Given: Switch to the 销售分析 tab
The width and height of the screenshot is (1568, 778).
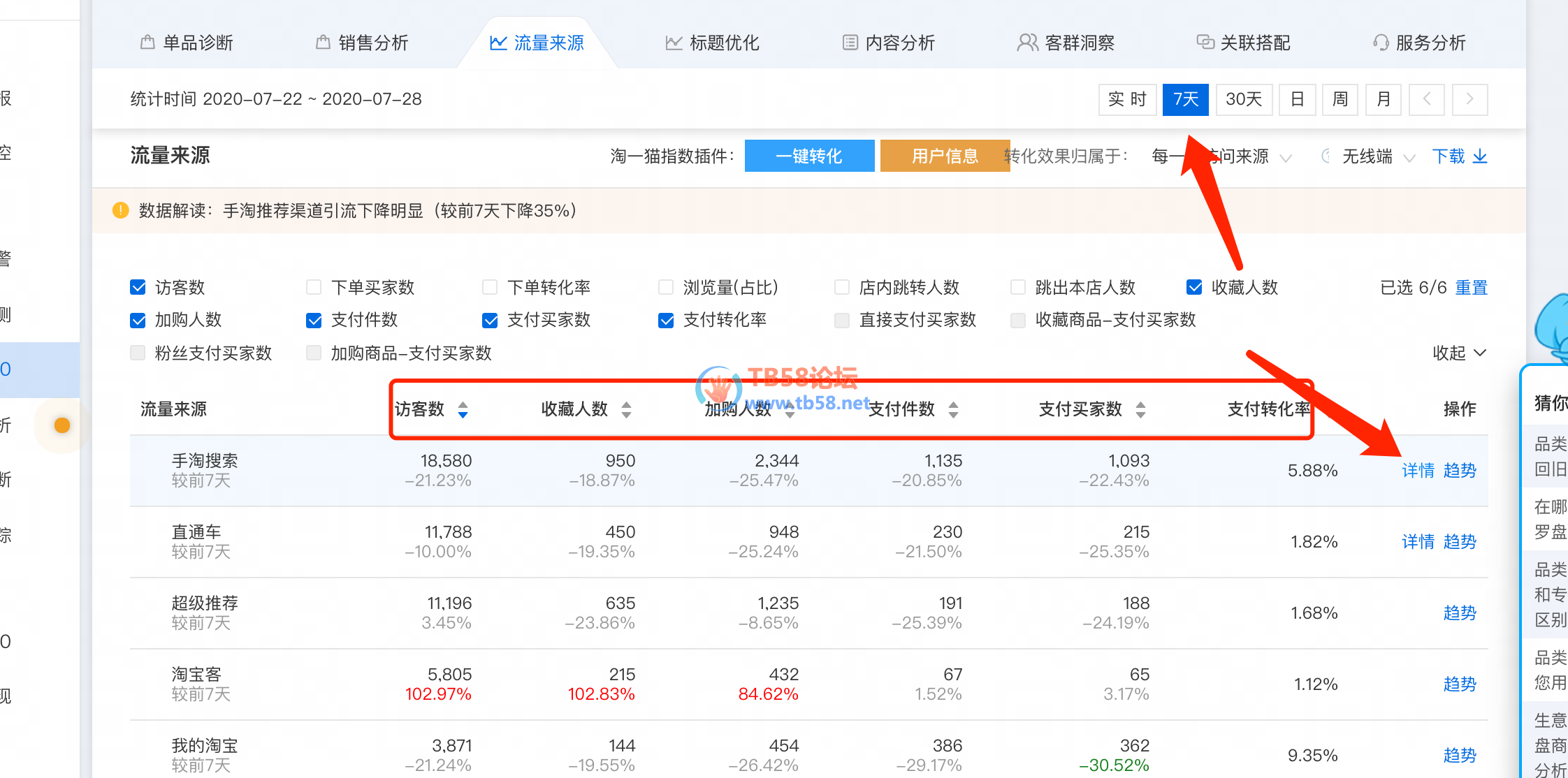Looking at the screenshot, I should click(x=362, y=43).
